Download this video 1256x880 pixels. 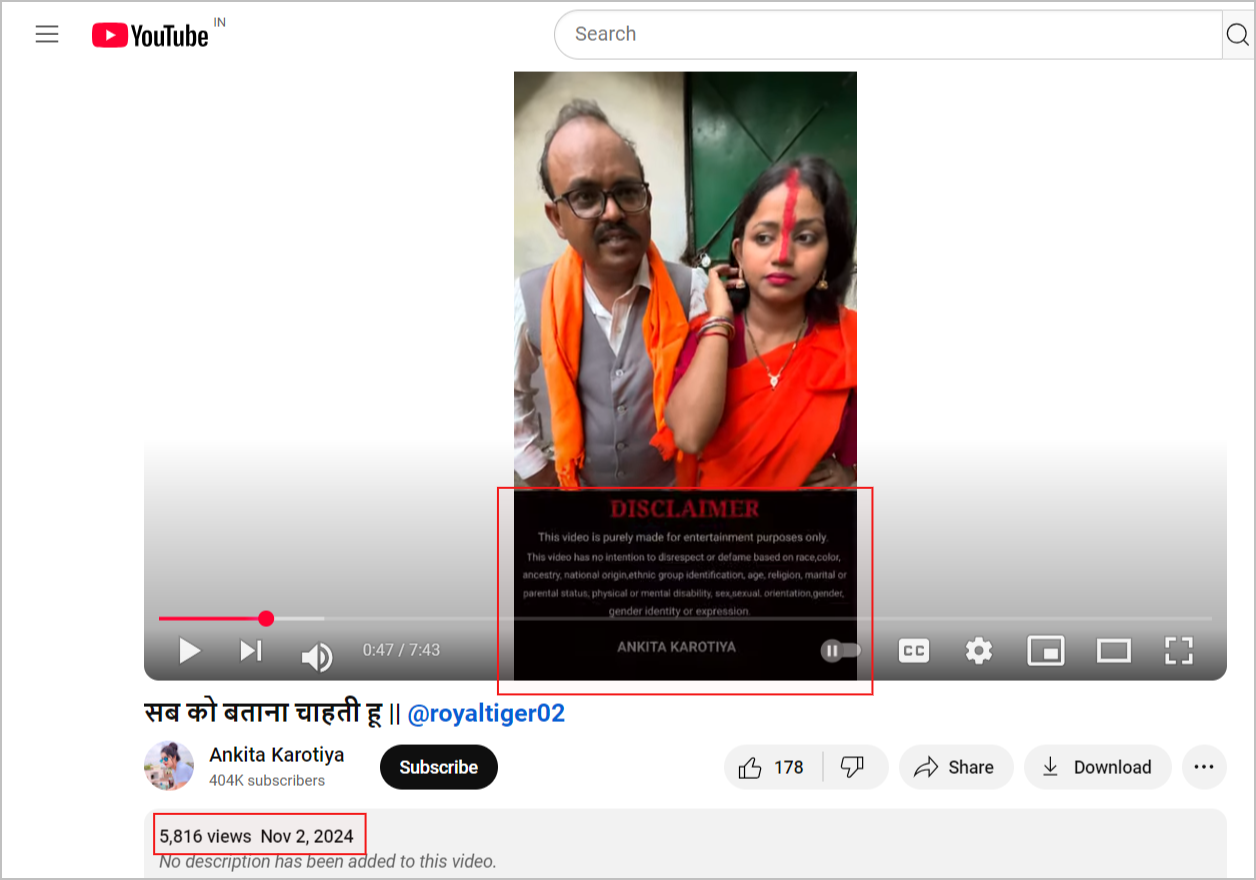[x=1097, y=767]
